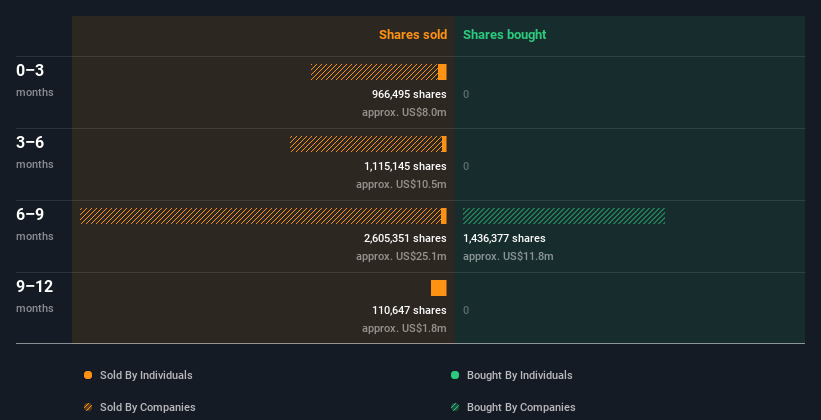
Task: Click the 9–12 months solid orange square
Action: pyautogui.click(x=439, y=288)
